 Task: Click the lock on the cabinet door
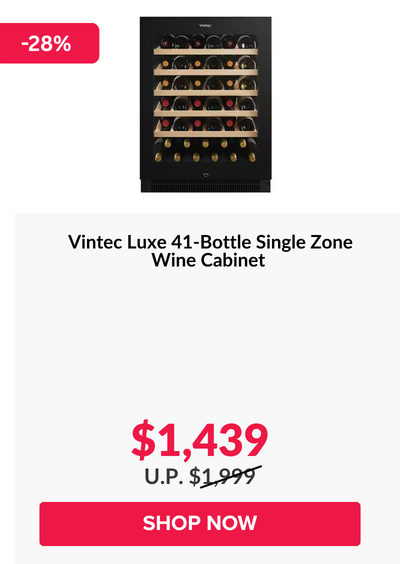pos(205,176)
